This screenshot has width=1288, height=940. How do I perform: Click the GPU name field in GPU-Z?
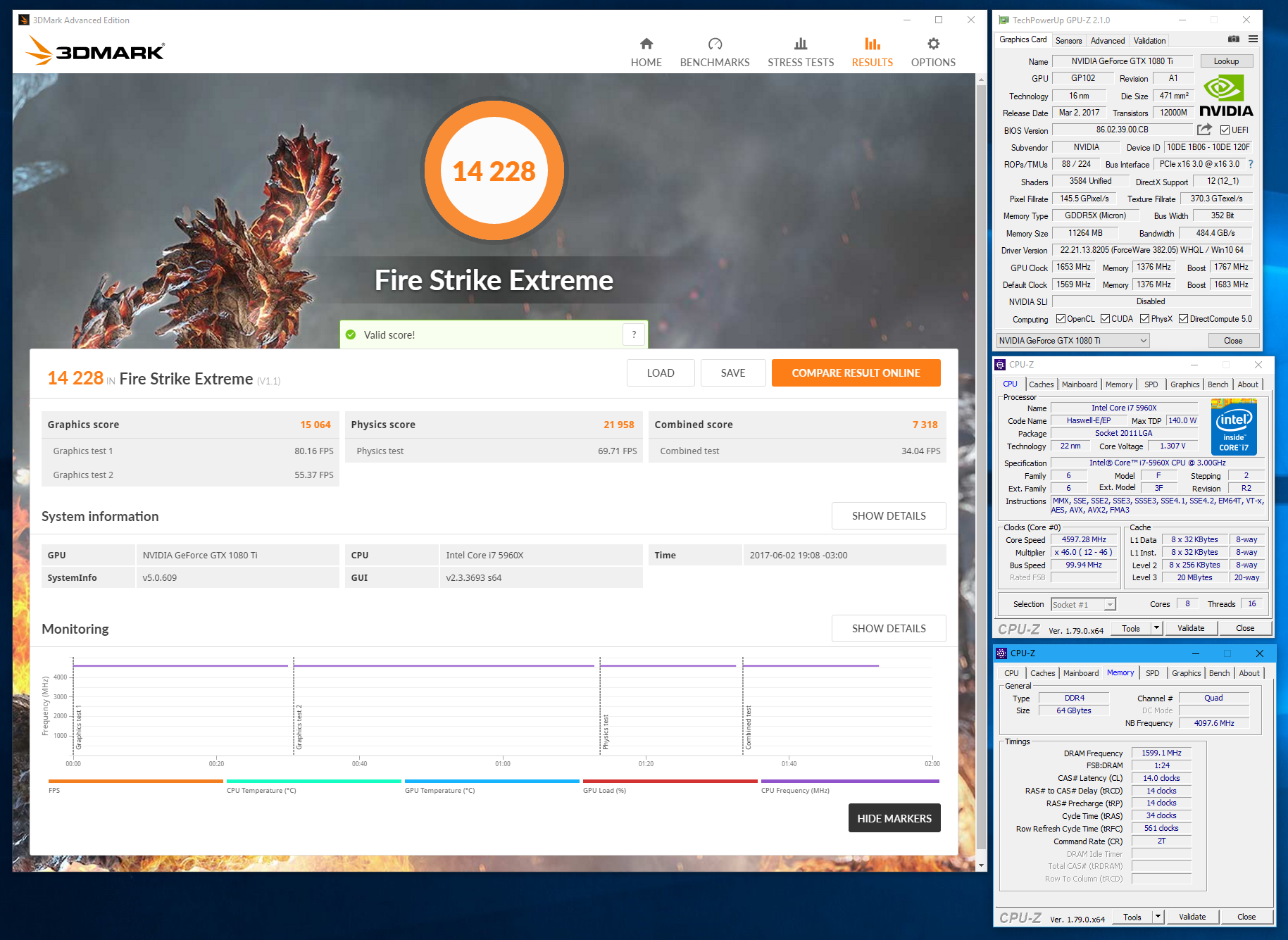tap(1122, 61)
